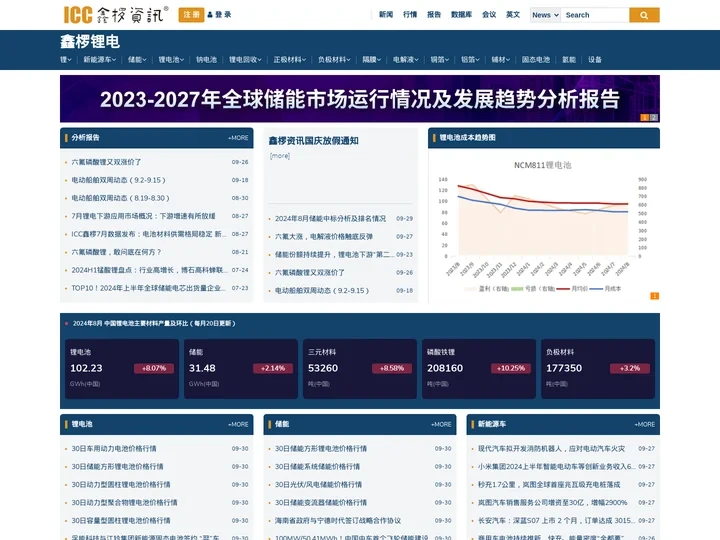
Task: Click the [more] link under holiday notice
Action: click(x=280, y=156)
